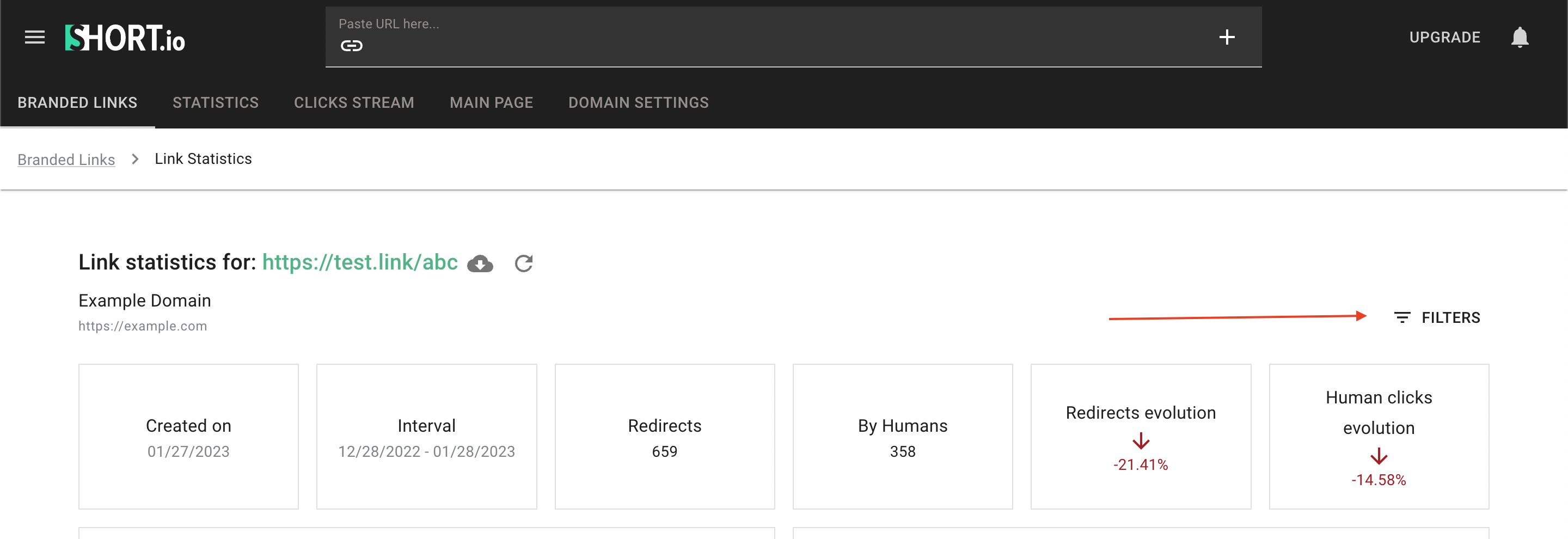Click the Short.io logo
The image size is (1568, 539).
[125, 38]
